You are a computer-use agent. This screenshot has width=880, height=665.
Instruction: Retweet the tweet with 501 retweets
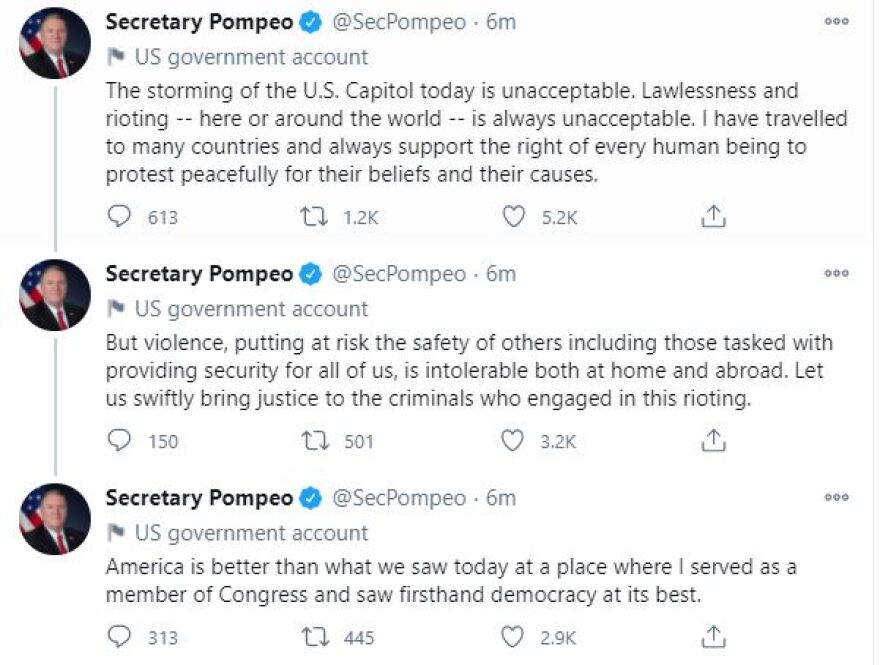[x=314, y=440]
